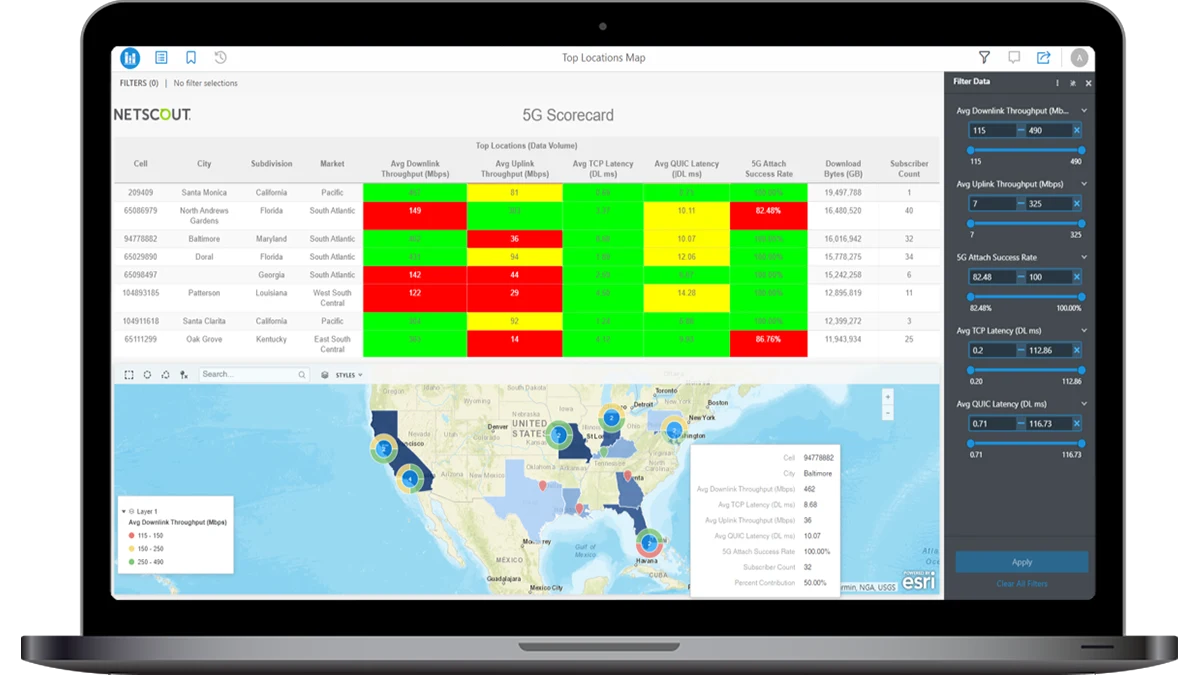
Task: Click the FILTERS (0) menu item
Action: [x=140, y=83]
